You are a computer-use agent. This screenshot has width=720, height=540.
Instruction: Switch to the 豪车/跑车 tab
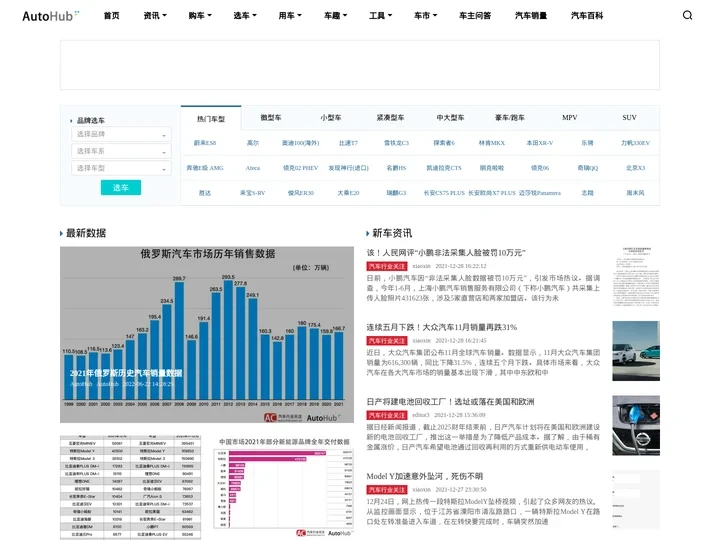510,118
